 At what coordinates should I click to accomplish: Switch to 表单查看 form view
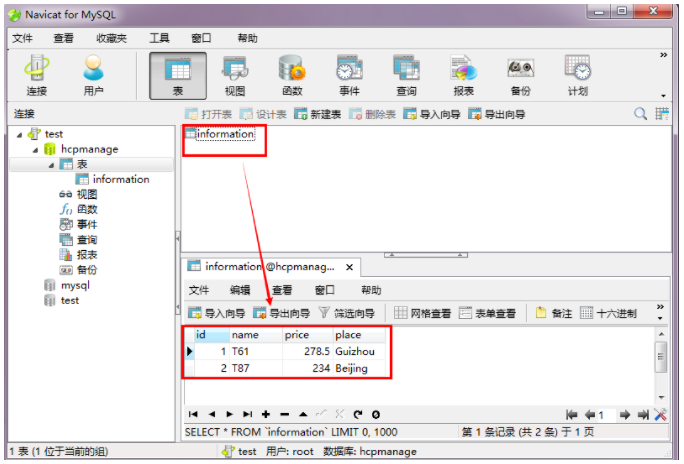tap(487, 313)
